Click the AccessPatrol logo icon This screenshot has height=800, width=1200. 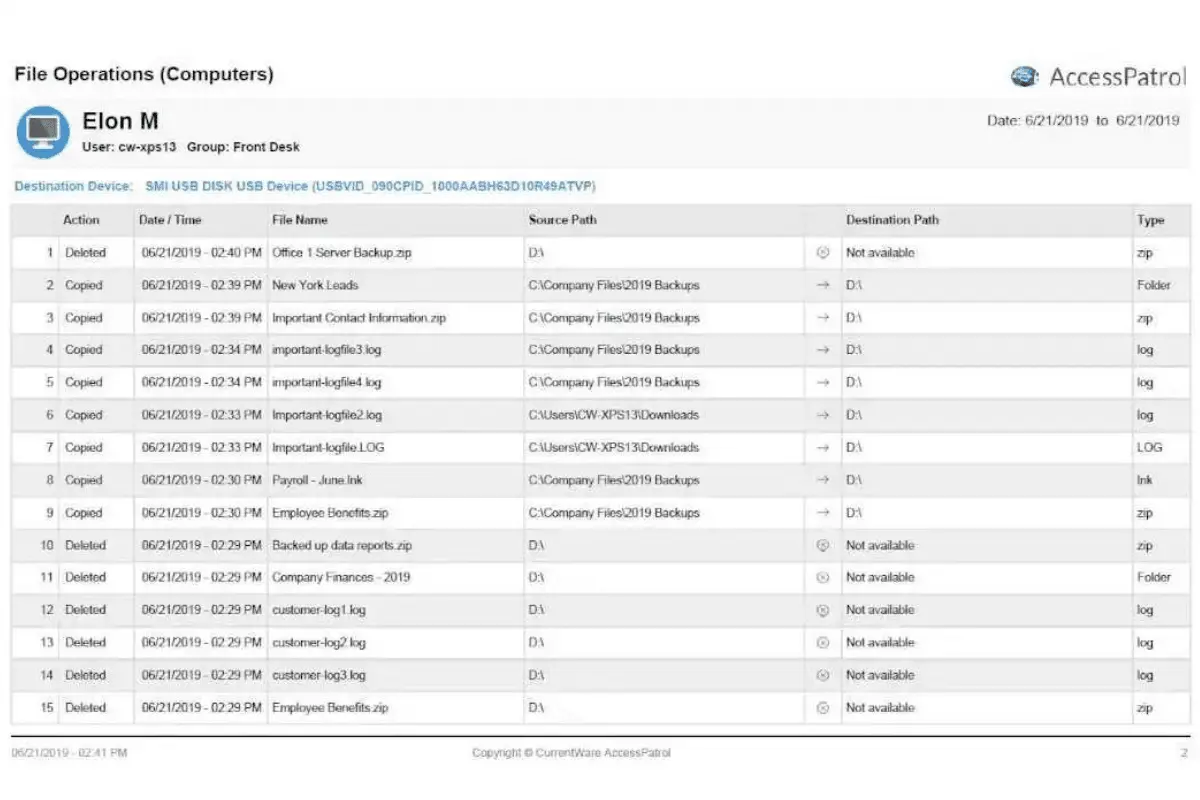(1026, 77)
